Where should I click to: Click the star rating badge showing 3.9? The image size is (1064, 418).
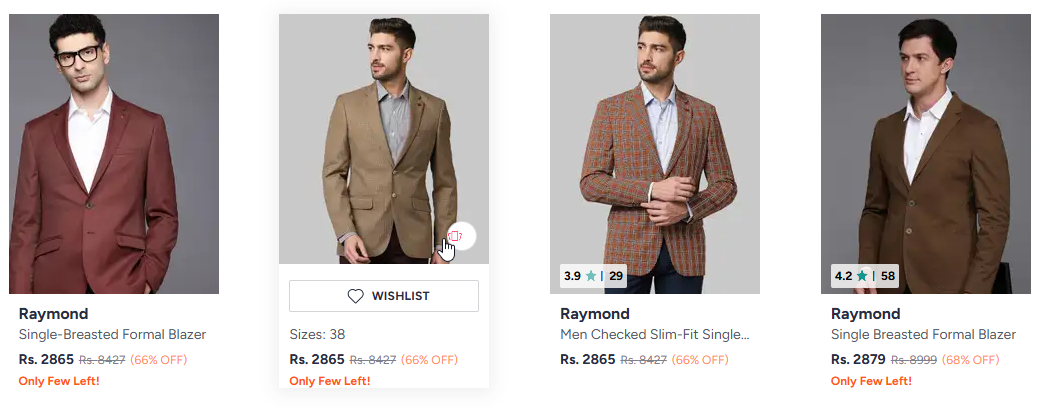coord(593,275)
